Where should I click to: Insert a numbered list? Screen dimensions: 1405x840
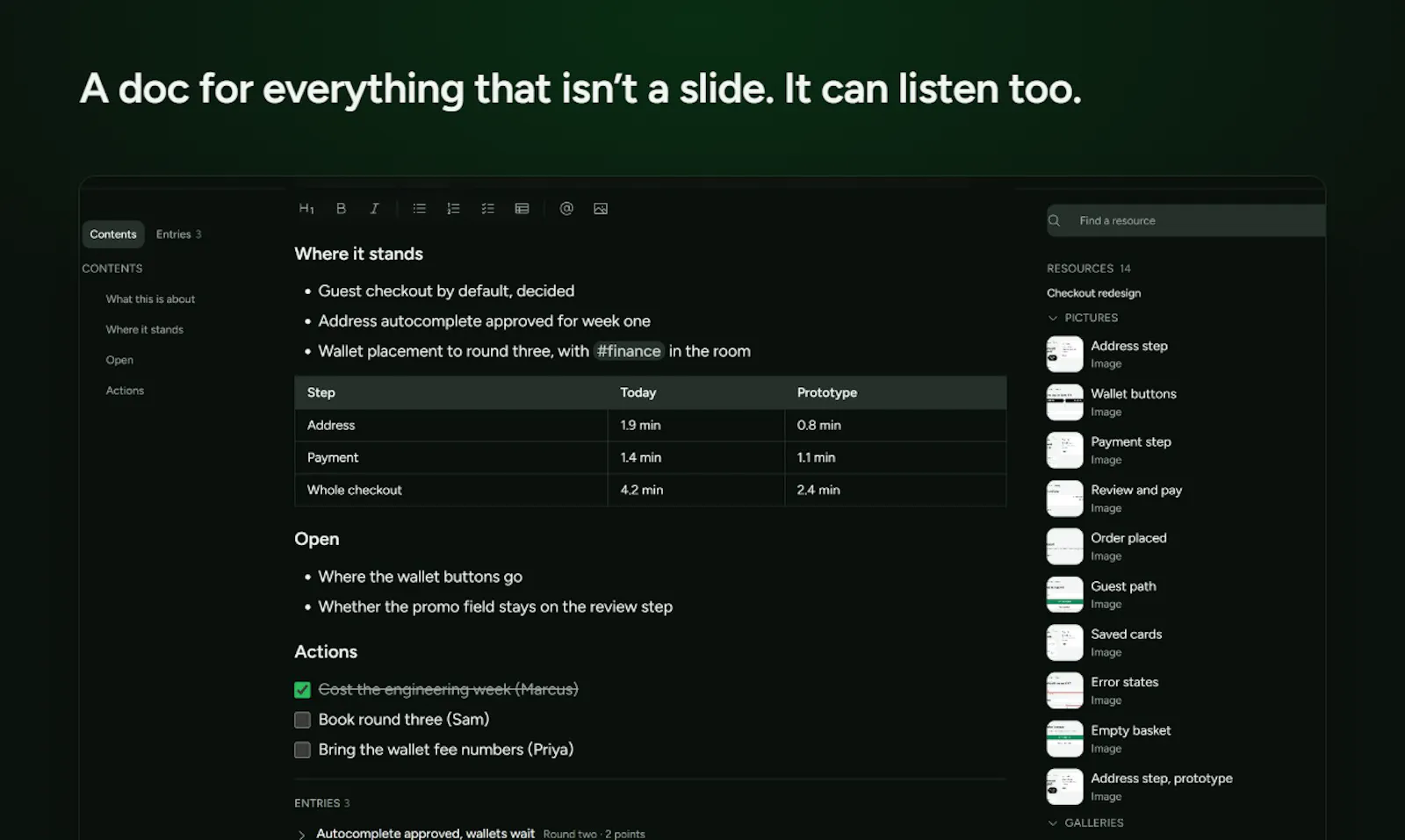(453, 209)
